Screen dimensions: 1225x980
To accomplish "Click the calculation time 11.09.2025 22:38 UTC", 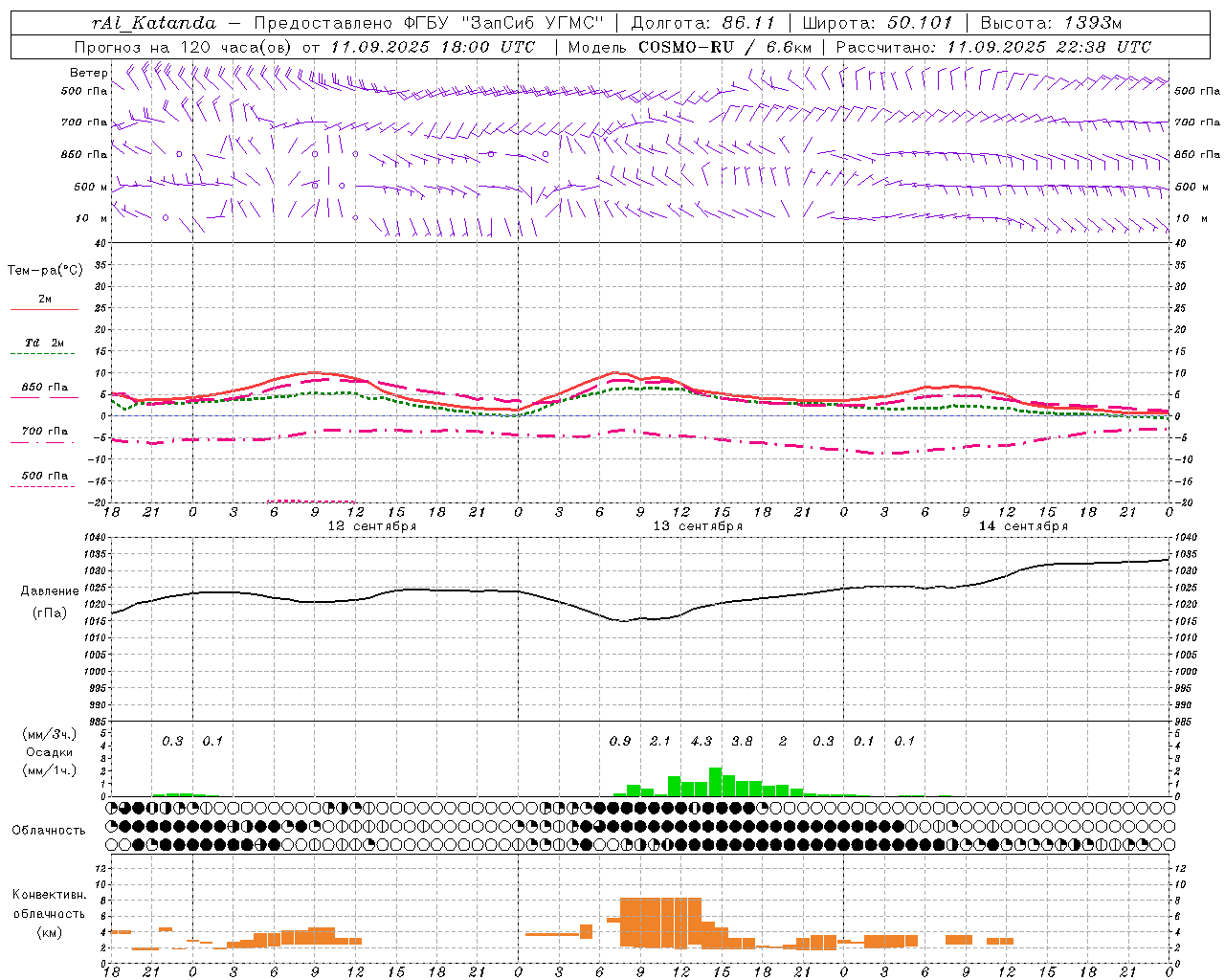I will pos(1049,47).
